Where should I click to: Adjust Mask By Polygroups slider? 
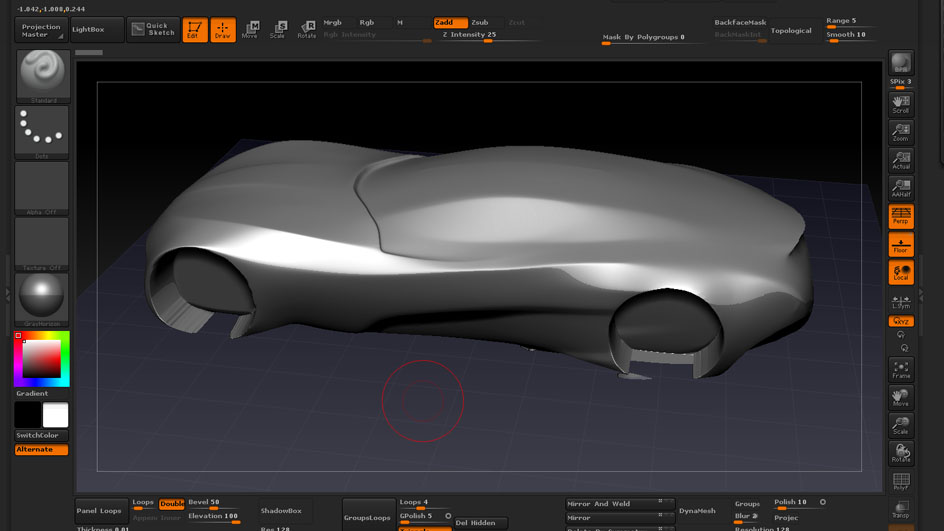click(654, 39)
